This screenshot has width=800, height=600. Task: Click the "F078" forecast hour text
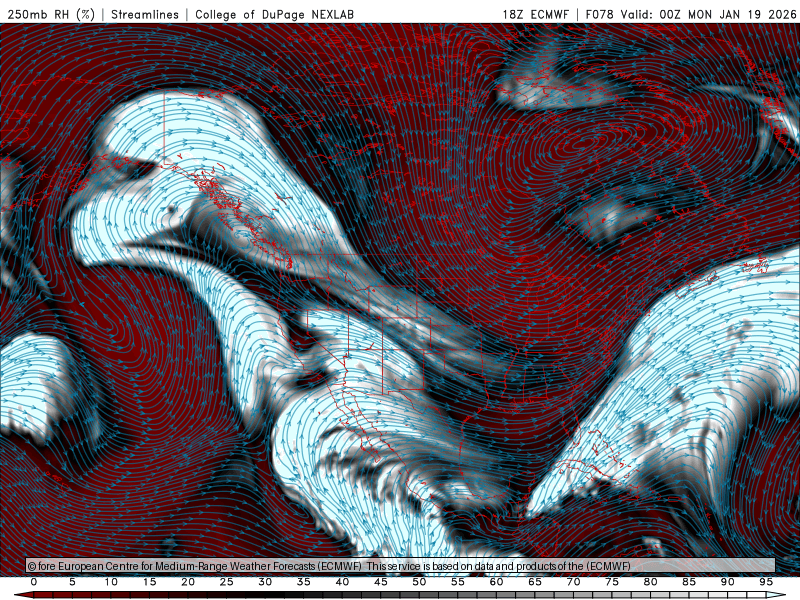[599, 14]
